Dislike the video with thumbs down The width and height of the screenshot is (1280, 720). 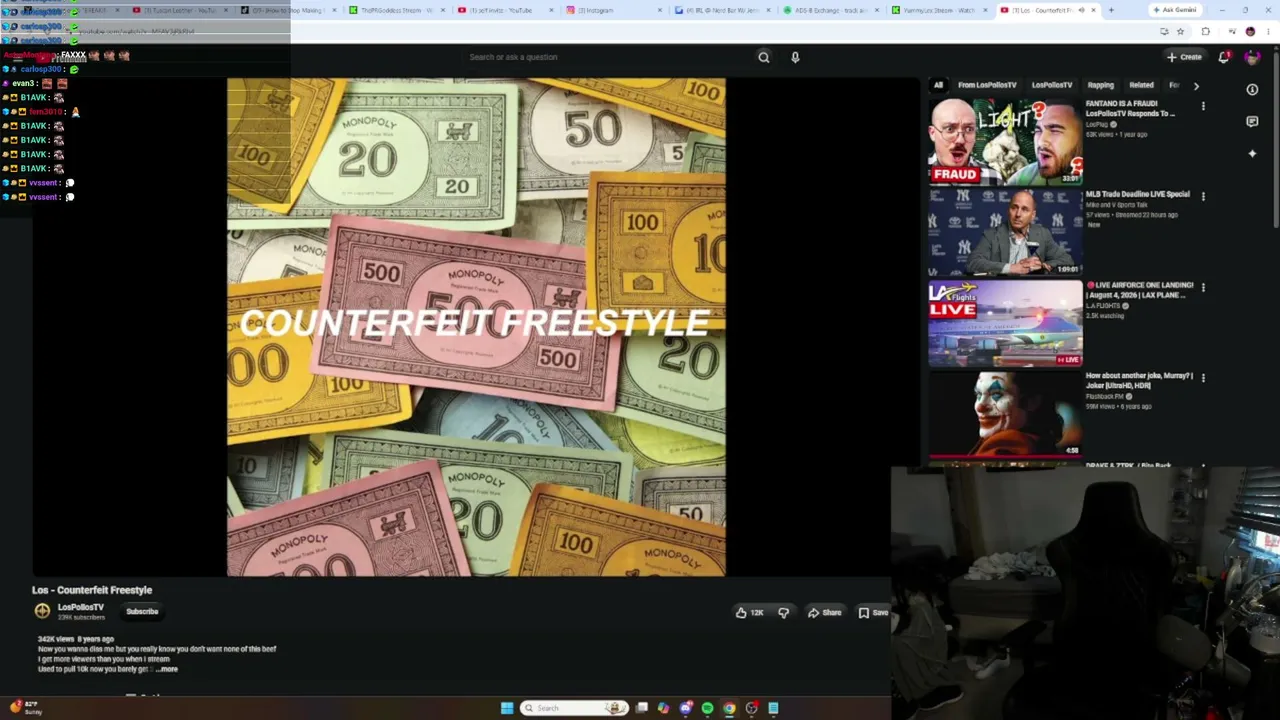[783, 612]
